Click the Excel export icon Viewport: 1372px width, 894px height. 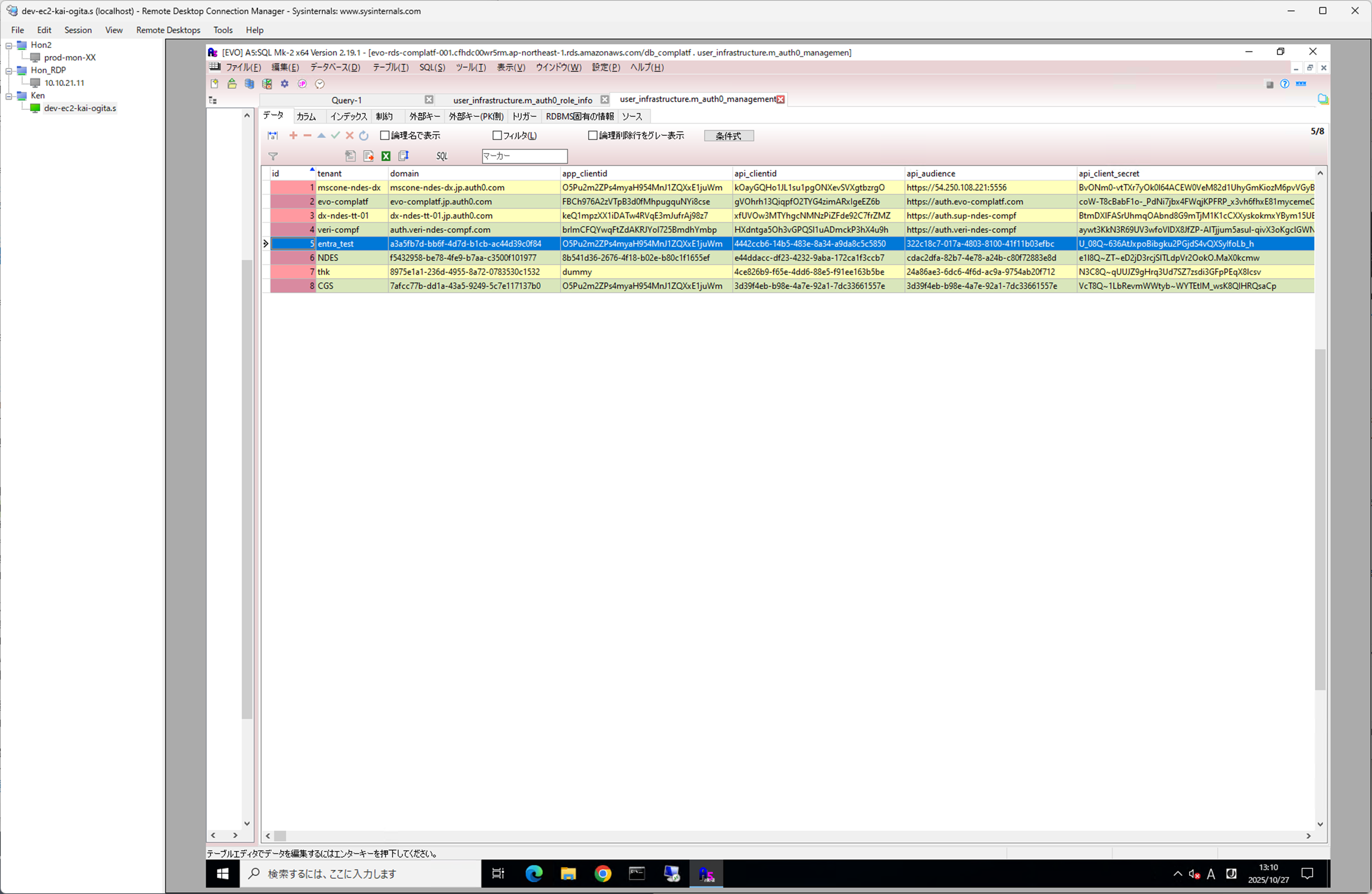(x=386, y=156)
